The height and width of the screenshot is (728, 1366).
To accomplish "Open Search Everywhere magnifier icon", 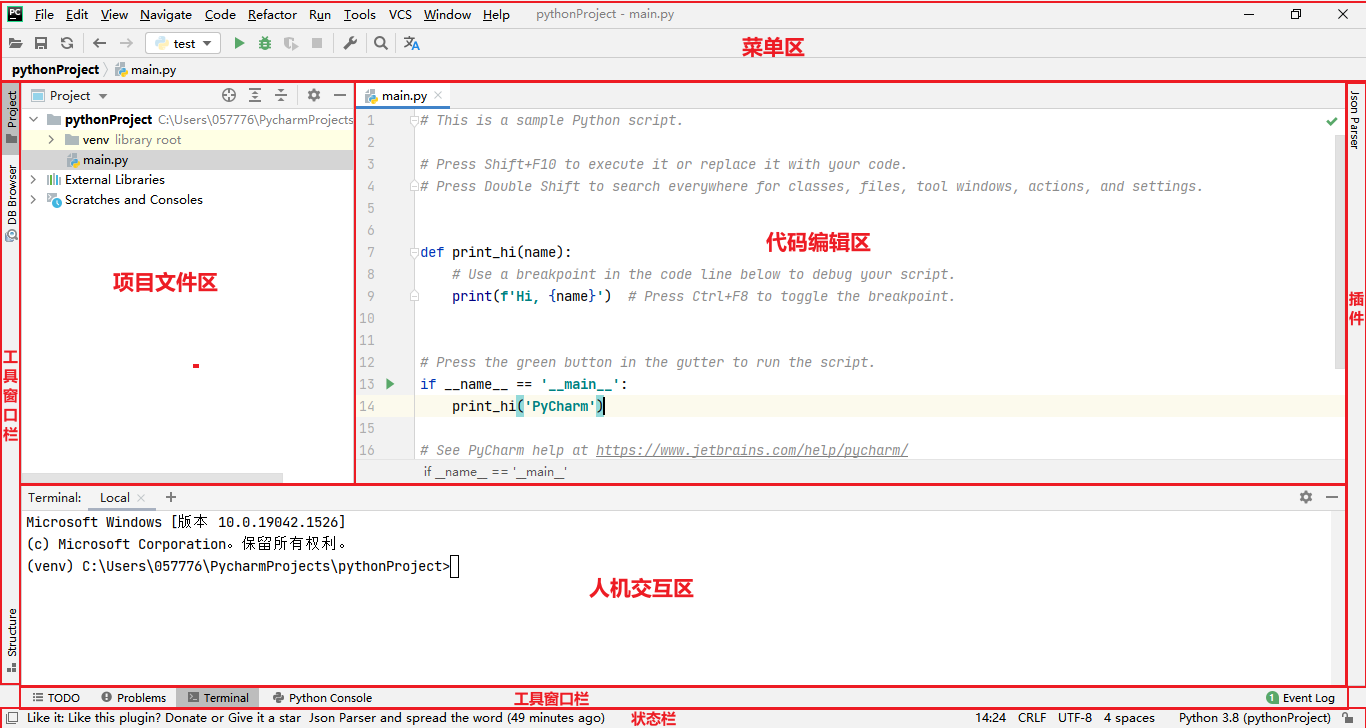I will coord(381,44).
